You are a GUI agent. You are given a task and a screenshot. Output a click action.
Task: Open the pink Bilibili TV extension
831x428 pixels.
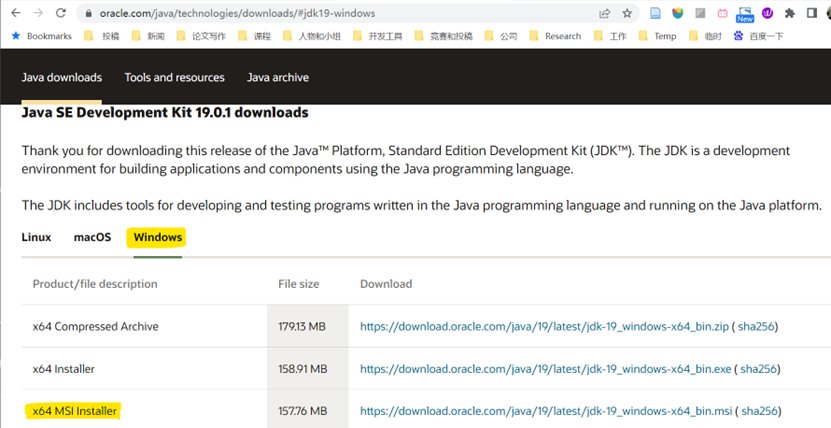click(x=723, y=13)
